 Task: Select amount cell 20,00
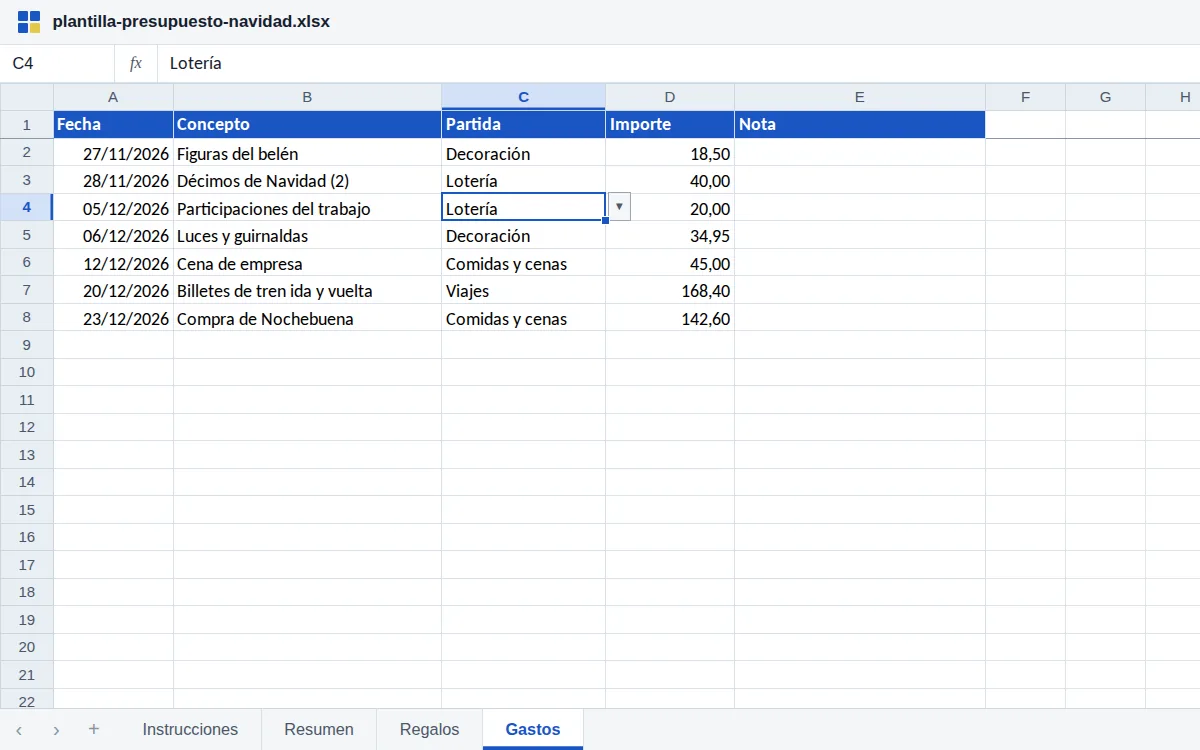(x=670, y=208)
